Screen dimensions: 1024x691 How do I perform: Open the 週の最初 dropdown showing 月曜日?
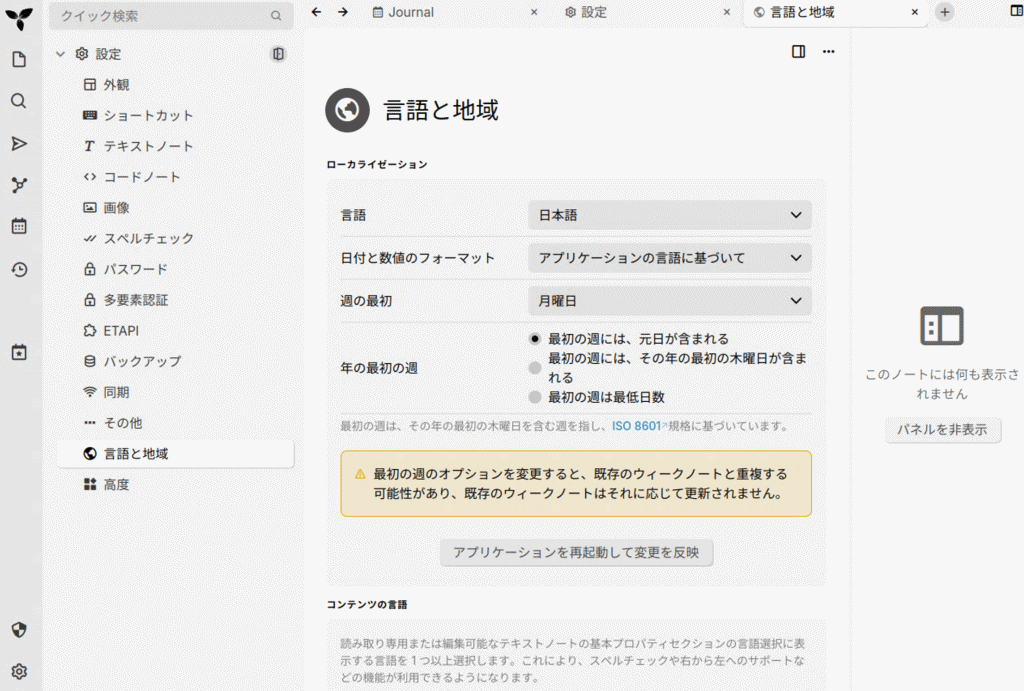(669, 301)
